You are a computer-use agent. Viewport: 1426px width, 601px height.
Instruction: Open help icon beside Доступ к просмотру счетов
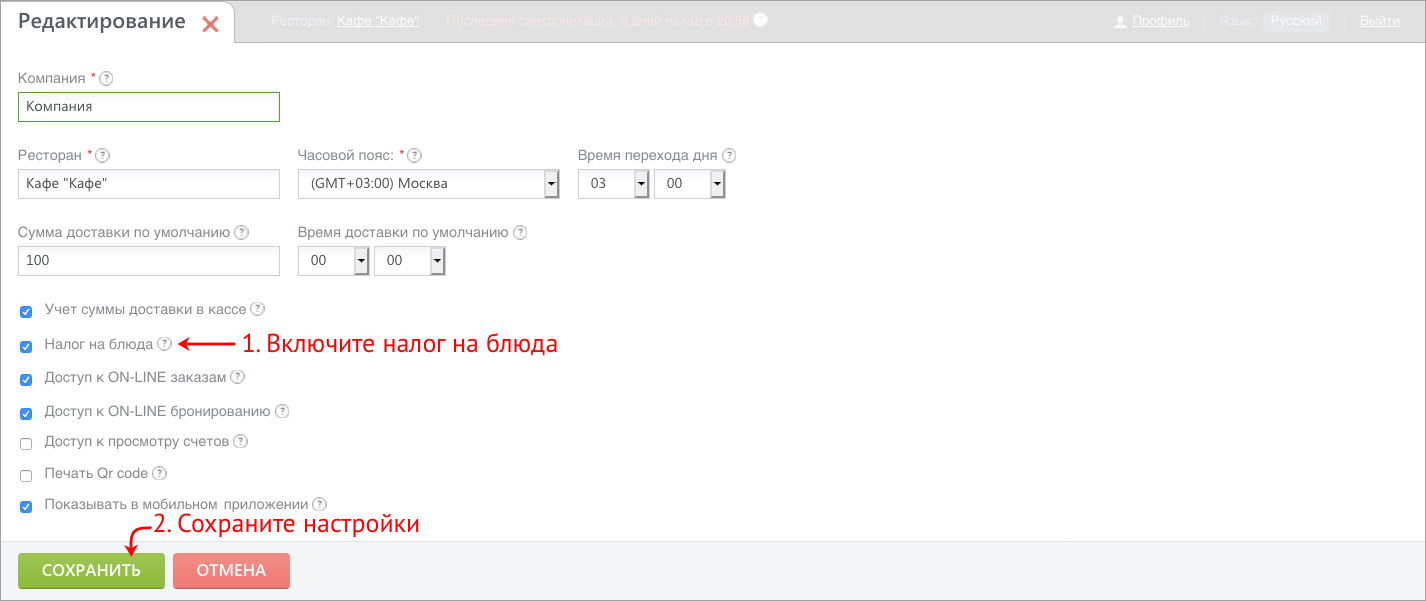(x=241, y=441)
